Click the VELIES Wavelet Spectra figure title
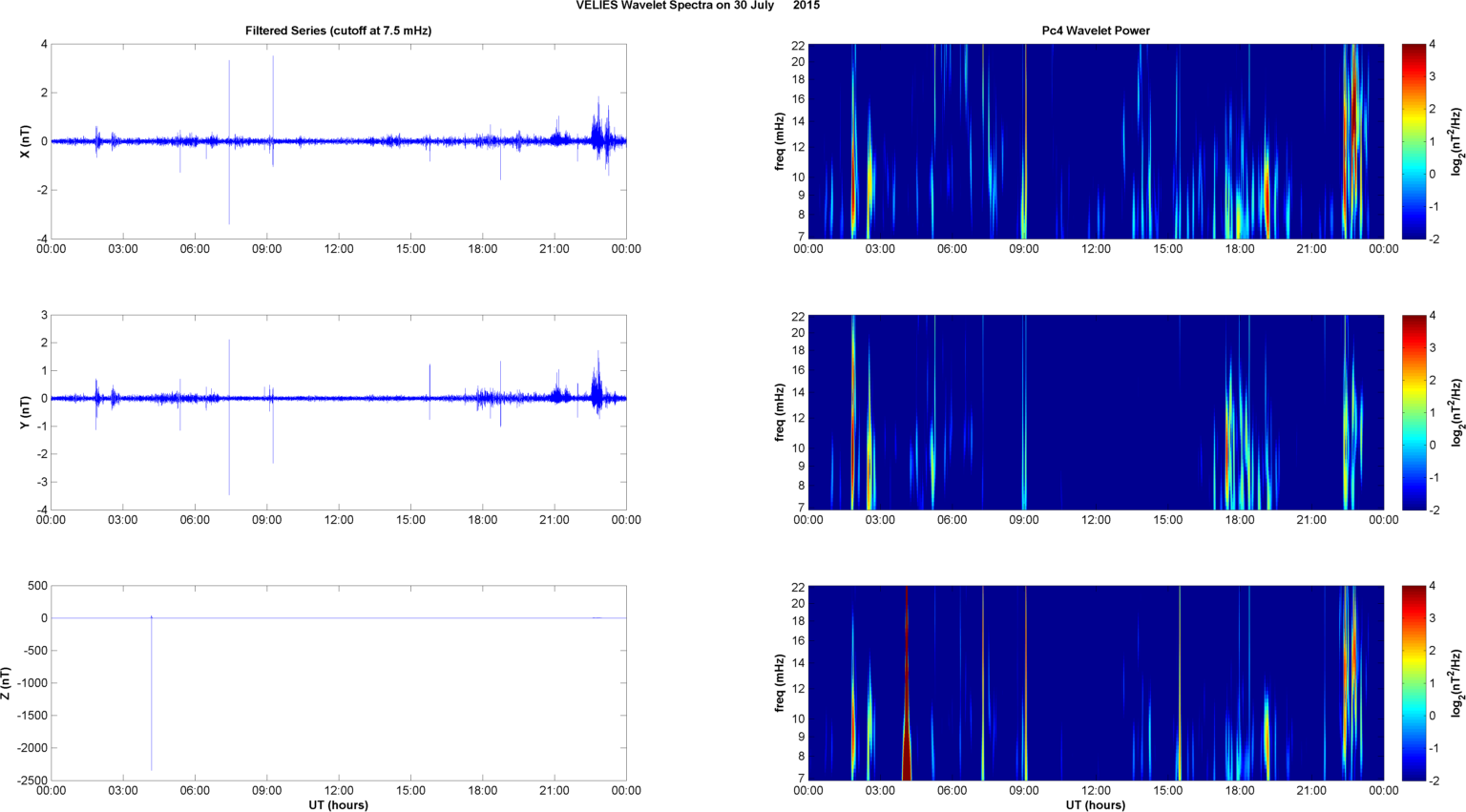Screen dimensions: 1466x812 point(697,6)
